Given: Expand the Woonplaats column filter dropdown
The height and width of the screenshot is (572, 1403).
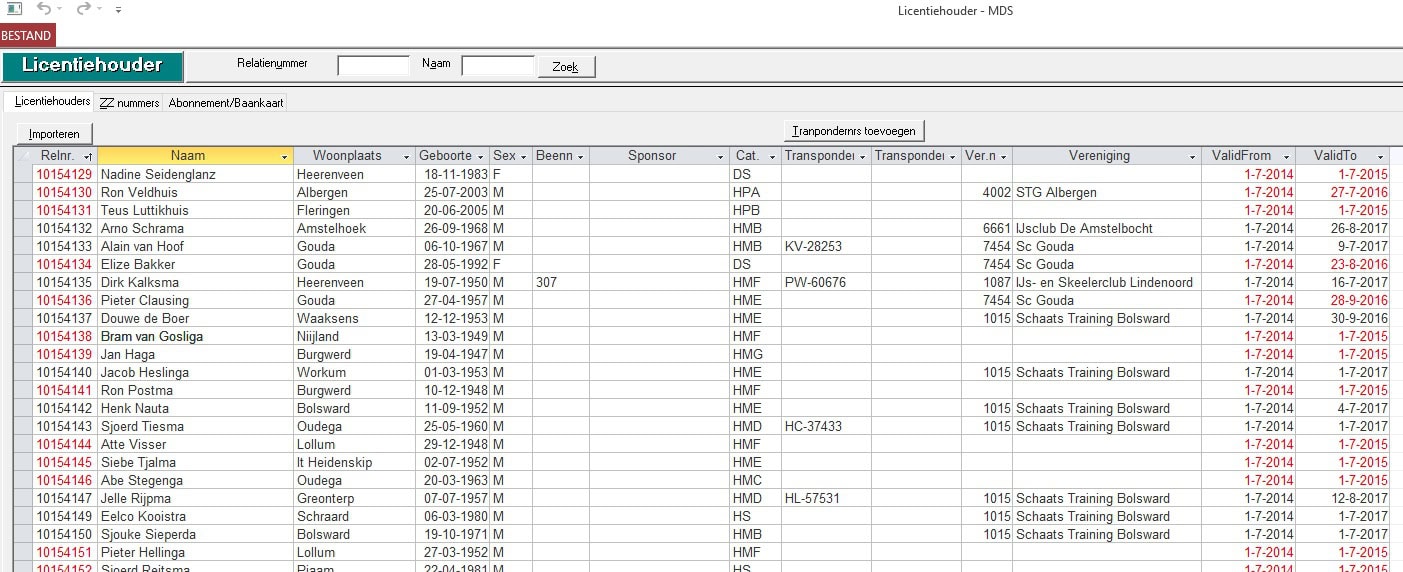Looking at the screenshot, I should click(x=406, y=157).
